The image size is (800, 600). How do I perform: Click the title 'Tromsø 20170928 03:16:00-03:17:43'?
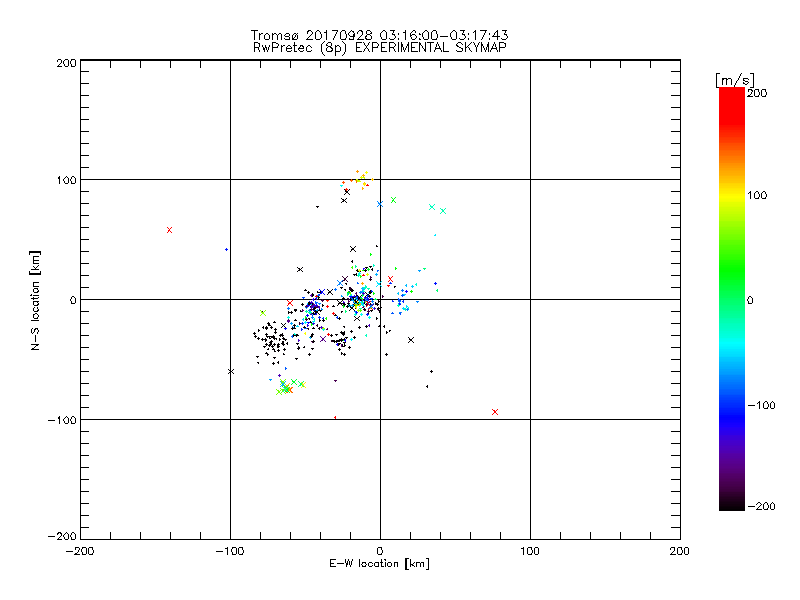click(379, 35)
